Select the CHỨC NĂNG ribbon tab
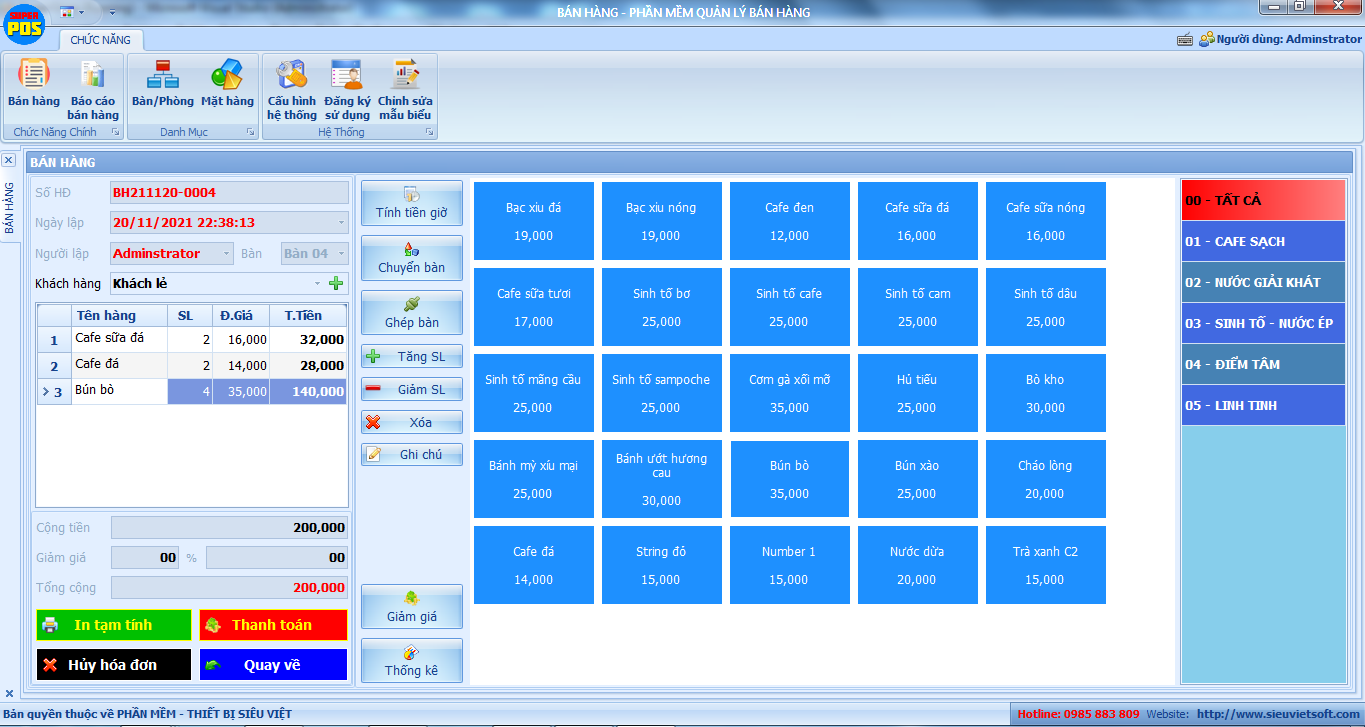Screen dimensions: 1365x727 coord(100,40)
